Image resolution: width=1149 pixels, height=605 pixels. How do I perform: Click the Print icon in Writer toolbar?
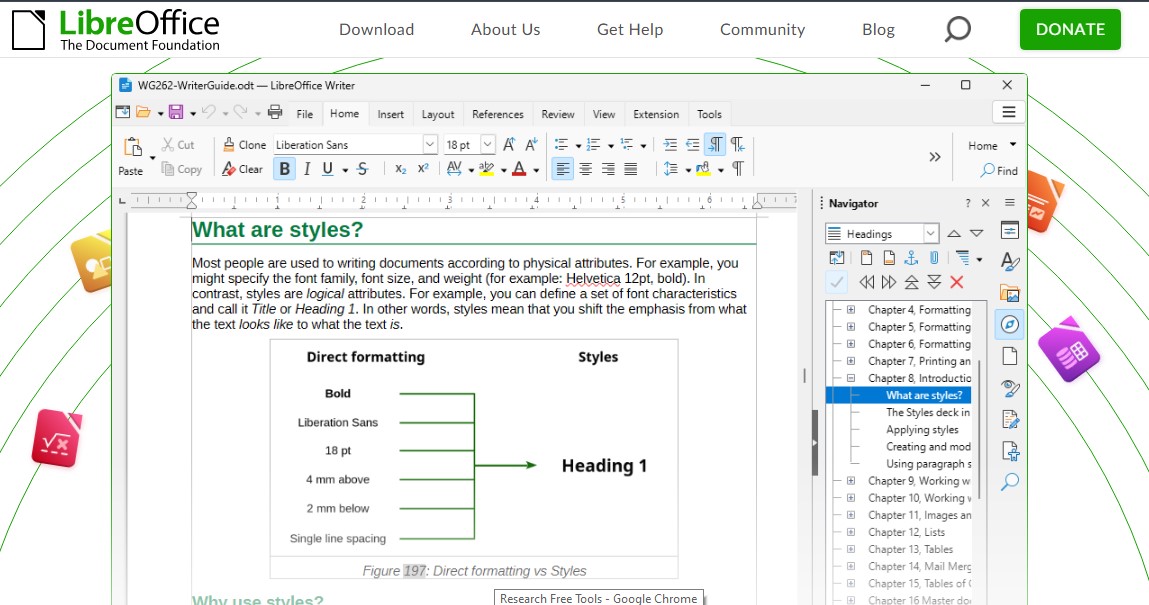click(x=275, y=112)
